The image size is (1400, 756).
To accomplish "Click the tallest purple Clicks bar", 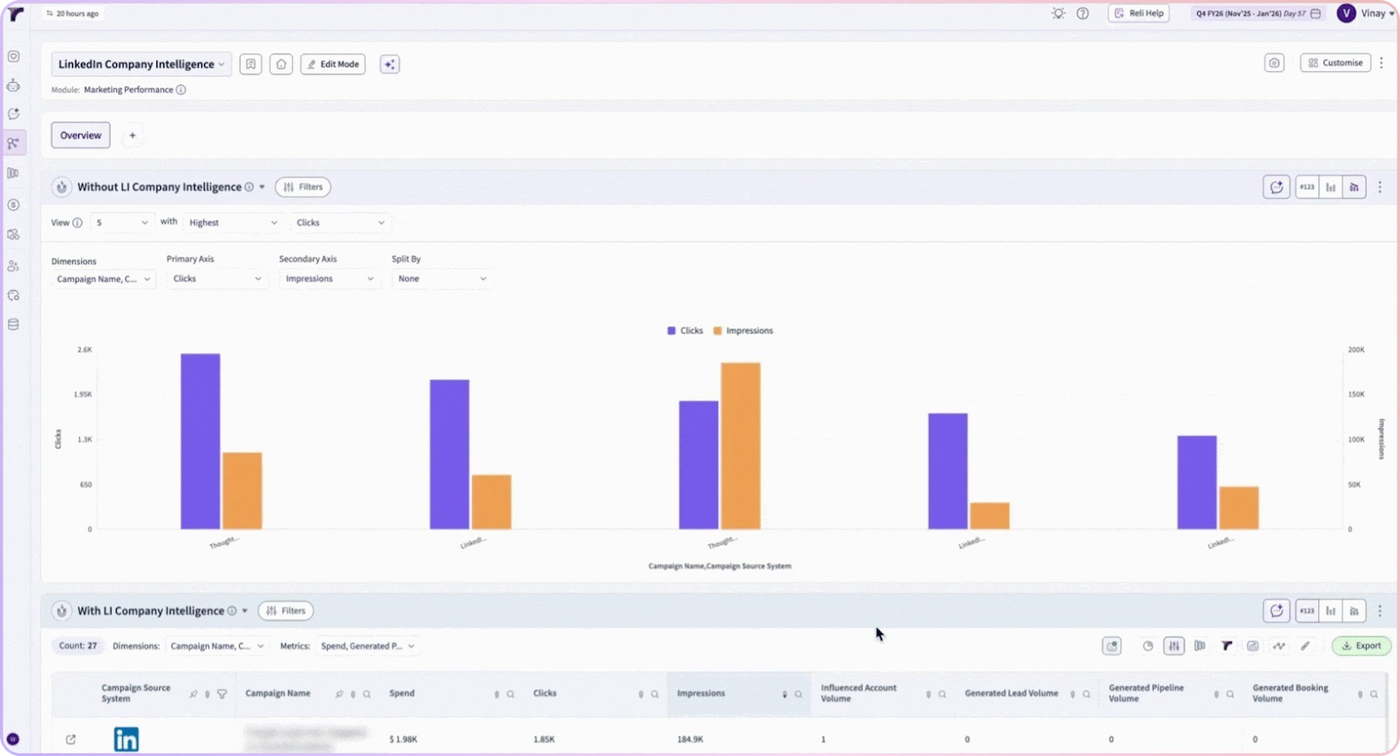I will click(200, 441).
